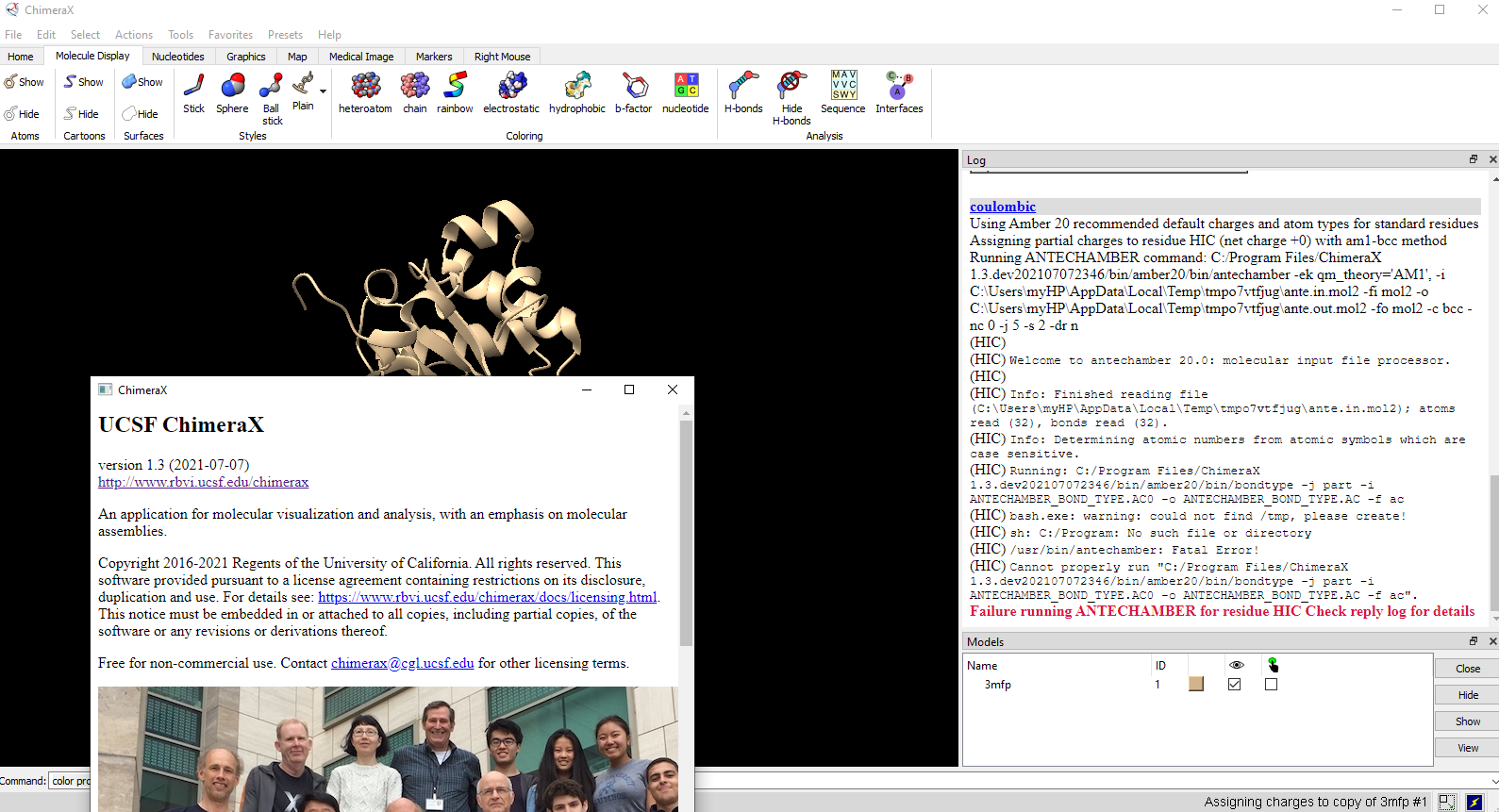Click the View button in Models panel
Viewport: 1499px width, 812px height.
pyautogui.click(x=1468, y=748)
